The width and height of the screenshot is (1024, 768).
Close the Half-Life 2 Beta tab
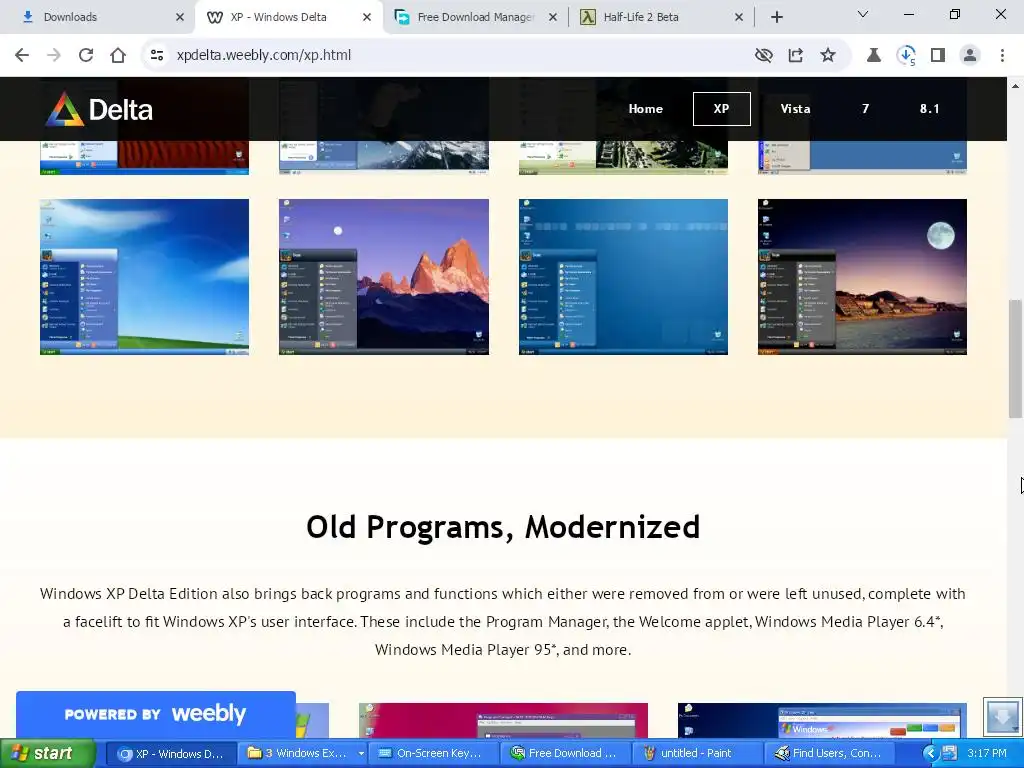pyautogui.click(x=739, y=17)
